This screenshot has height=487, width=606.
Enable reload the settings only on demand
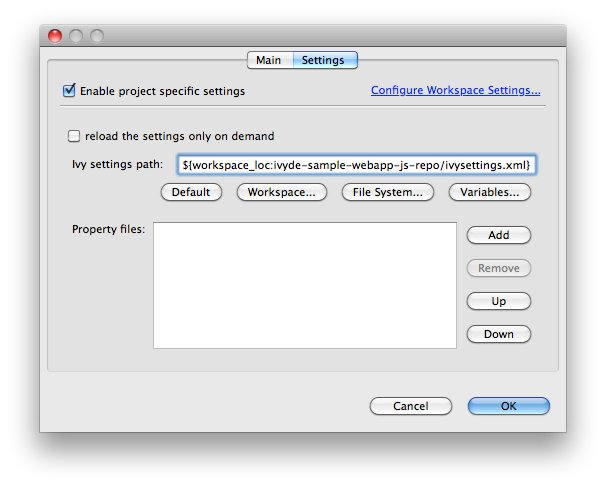[x=74, y=136]
